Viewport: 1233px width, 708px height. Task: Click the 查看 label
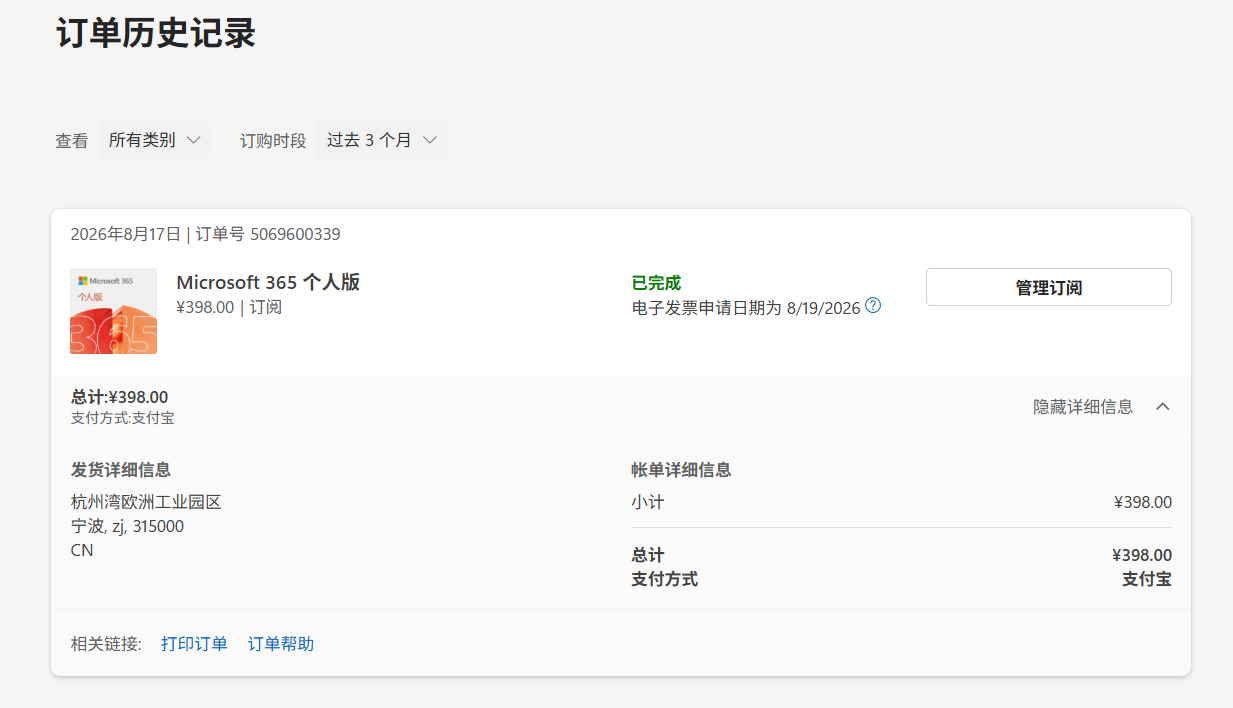[x=71, y=141]
